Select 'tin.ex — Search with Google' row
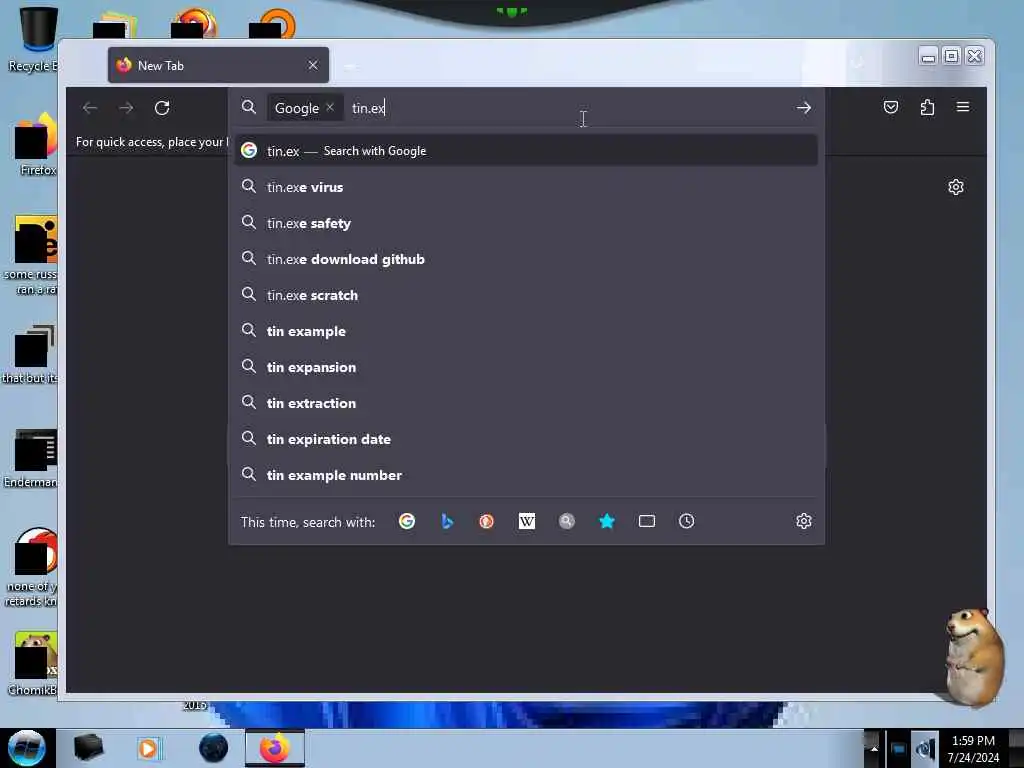Viewport: 1024px width, 768px height. coord(526,151)
